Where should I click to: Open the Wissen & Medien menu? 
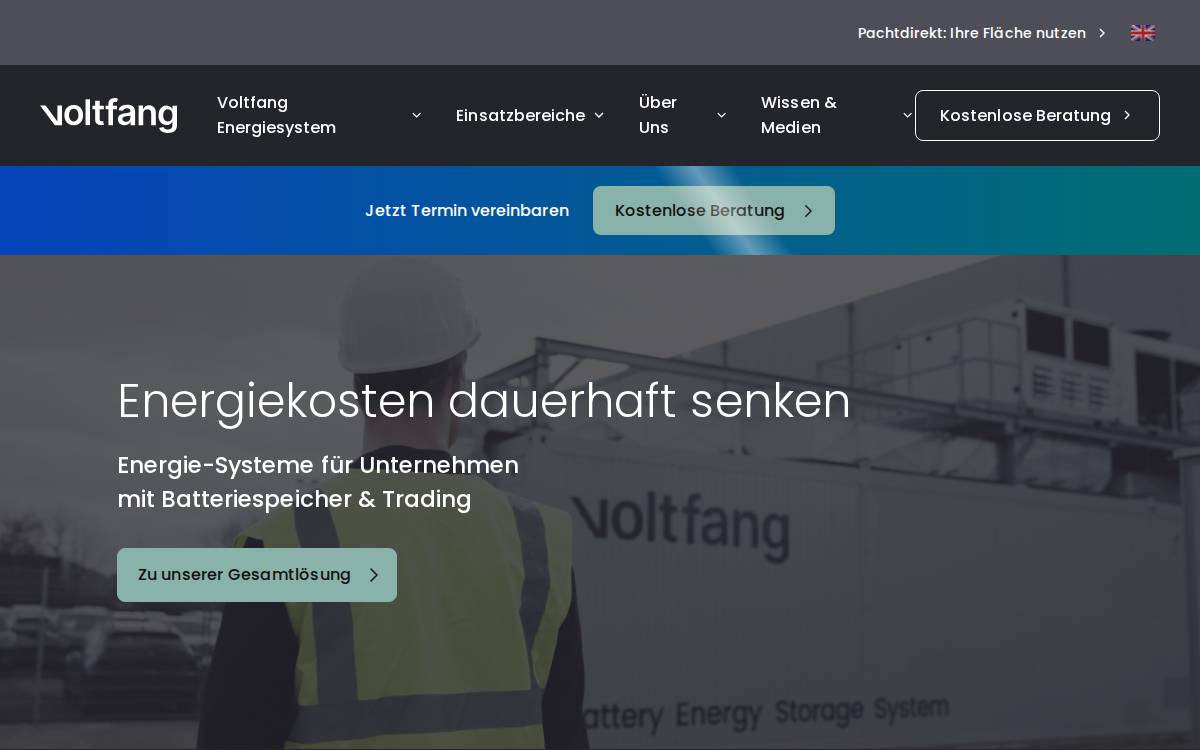799,115
